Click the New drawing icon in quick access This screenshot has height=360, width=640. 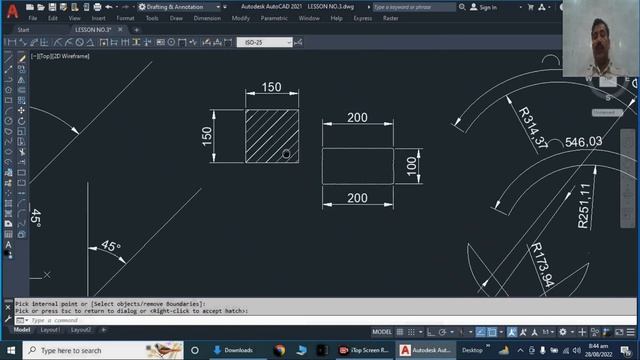[30, 7]
